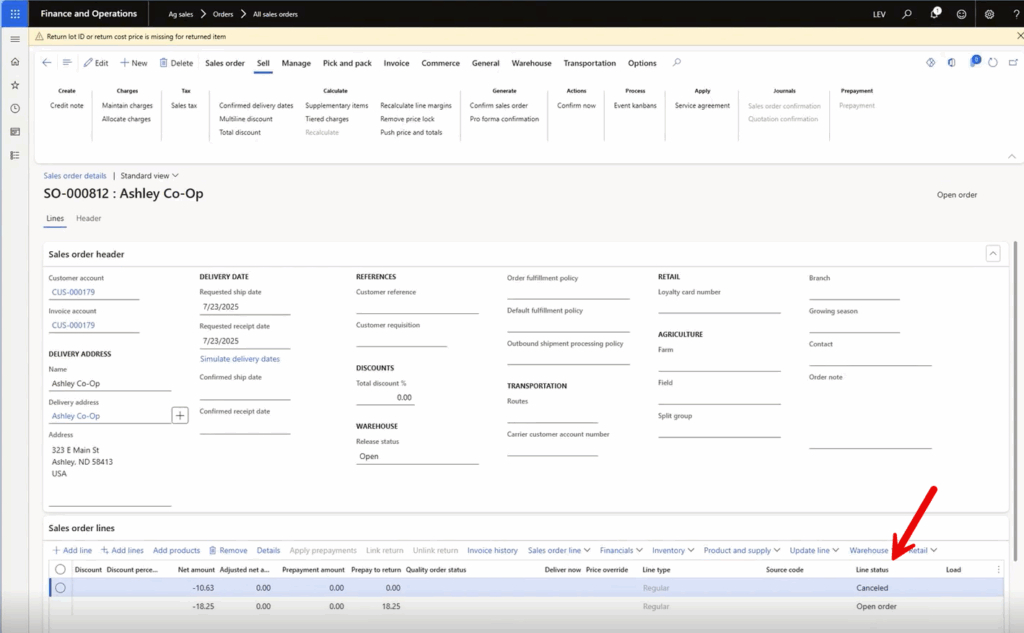The height and width of the screenshot is (633, 1024).
Task: Open feedback smiley icon
Action: coord(961,14)
